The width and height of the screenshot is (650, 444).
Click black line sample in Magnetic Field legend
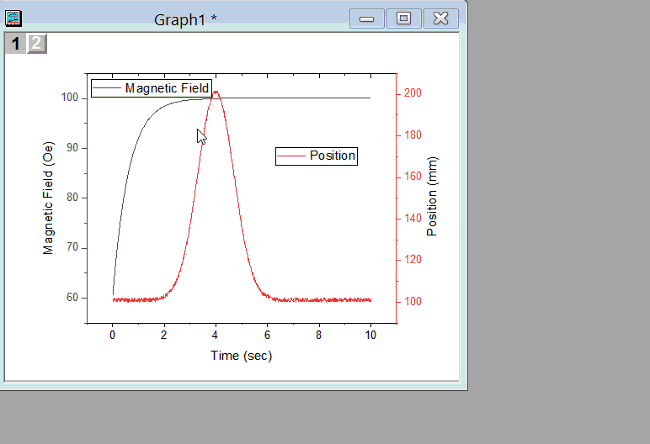click(107, 89)
